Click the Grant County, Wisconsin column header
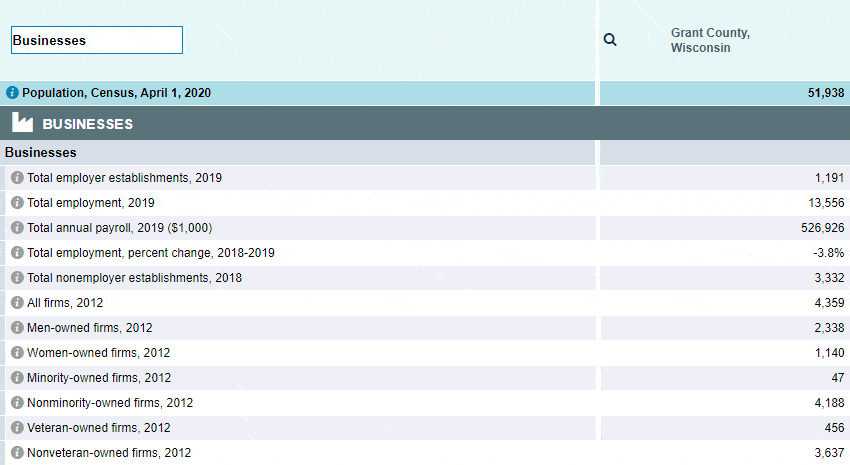This screenshot has height=465, width=850. [710, 40]
